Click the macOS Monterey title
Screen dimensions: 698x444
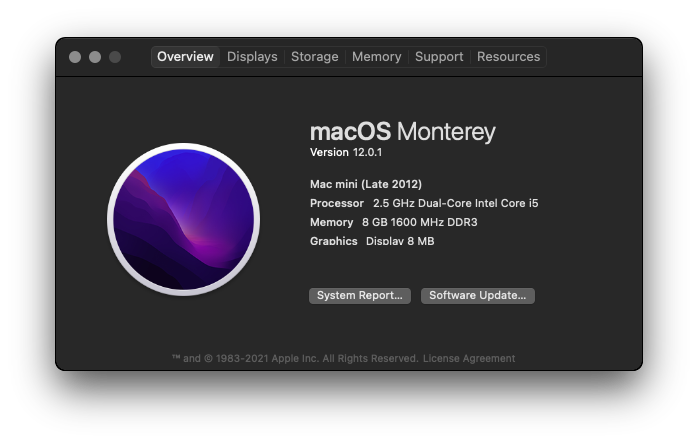click(402, 132)
